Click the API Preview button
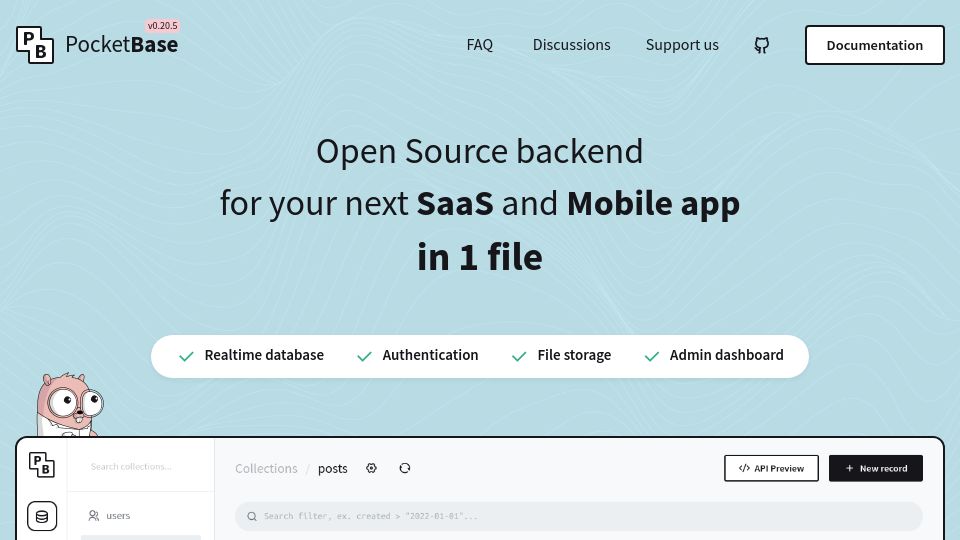The width and height of the screenshot is (960, 540). click(771, 468)
